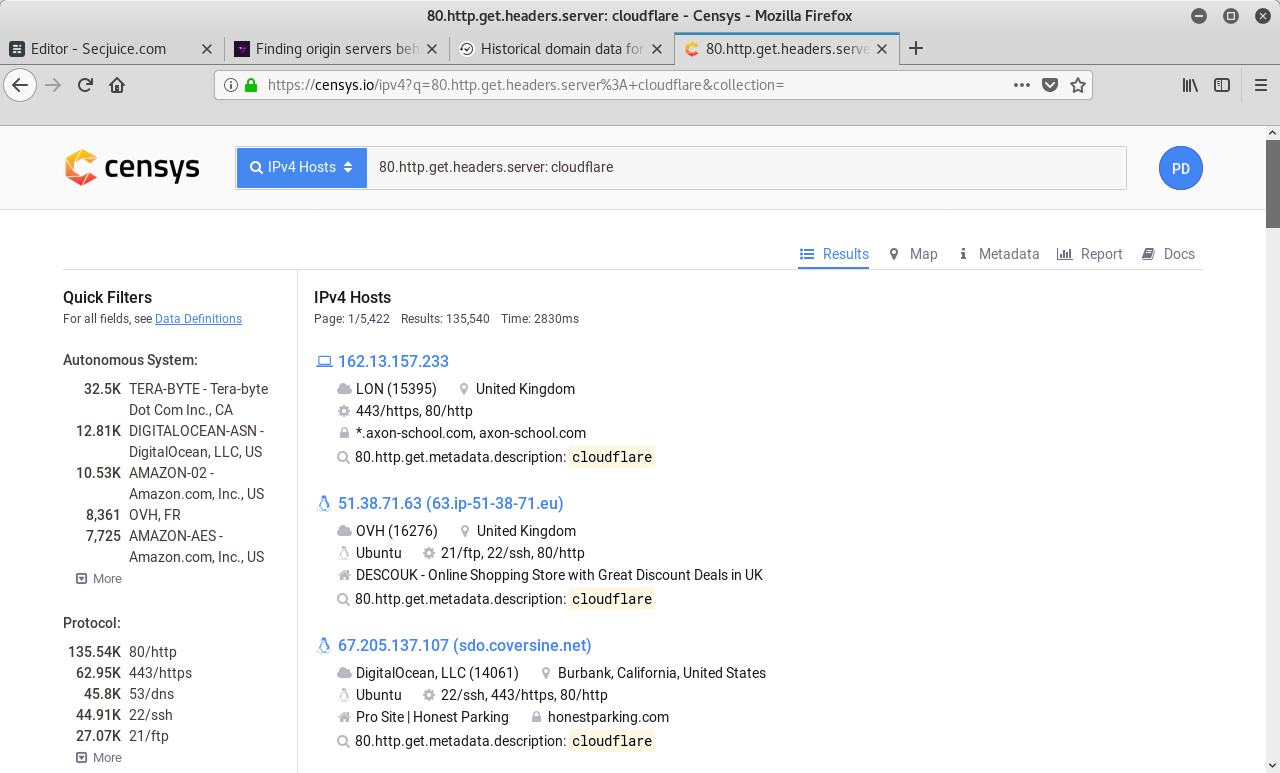Open the Map view tab
1280x773 pixels.
913,254
